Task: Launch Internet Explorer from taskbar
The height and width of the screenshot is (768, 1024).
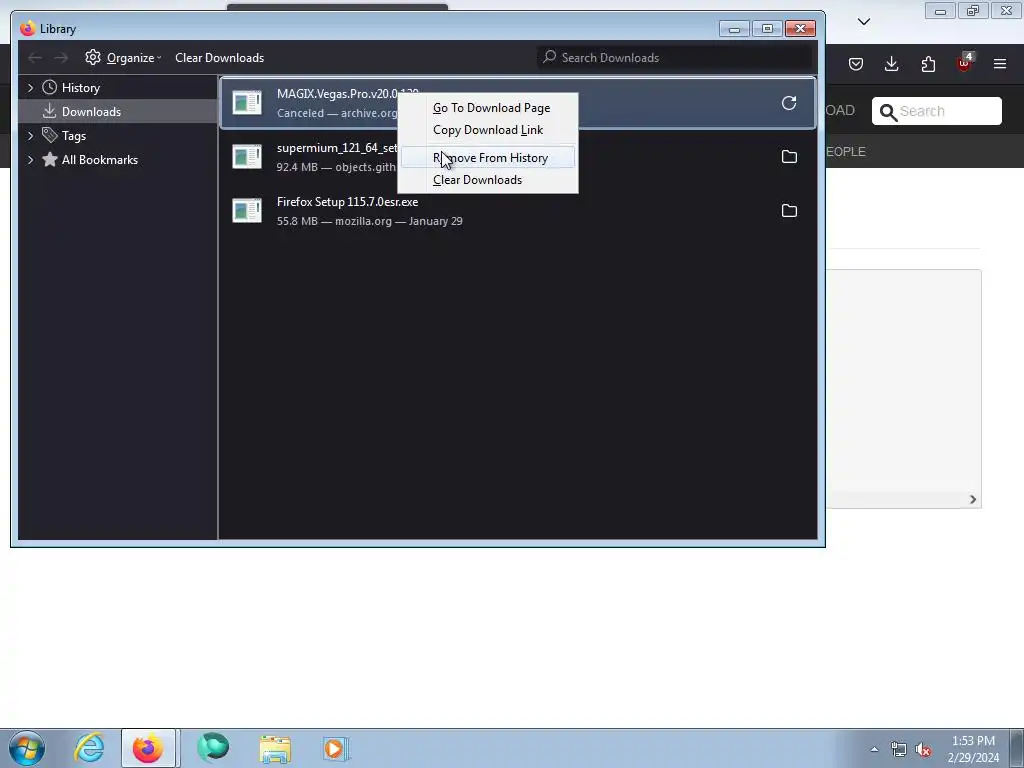Action: 89,748
